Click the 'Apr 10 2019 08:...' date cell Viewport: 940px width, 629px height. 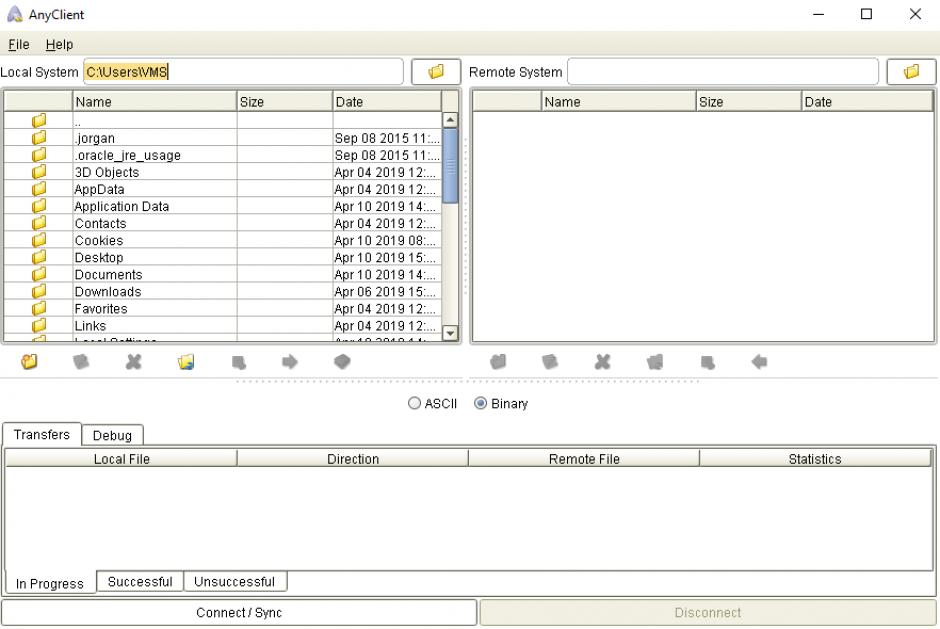point(385,240)
